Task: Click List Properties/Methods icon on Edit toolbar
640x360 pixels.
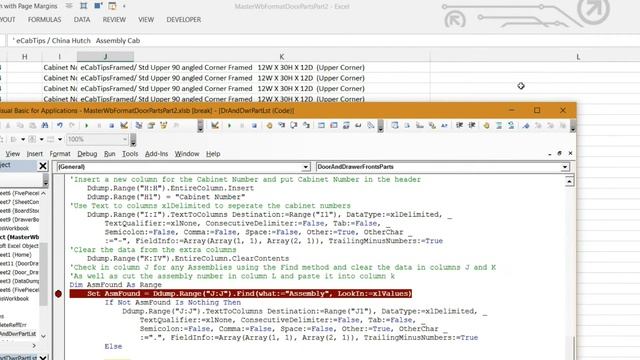Action: tap(395, 125)
